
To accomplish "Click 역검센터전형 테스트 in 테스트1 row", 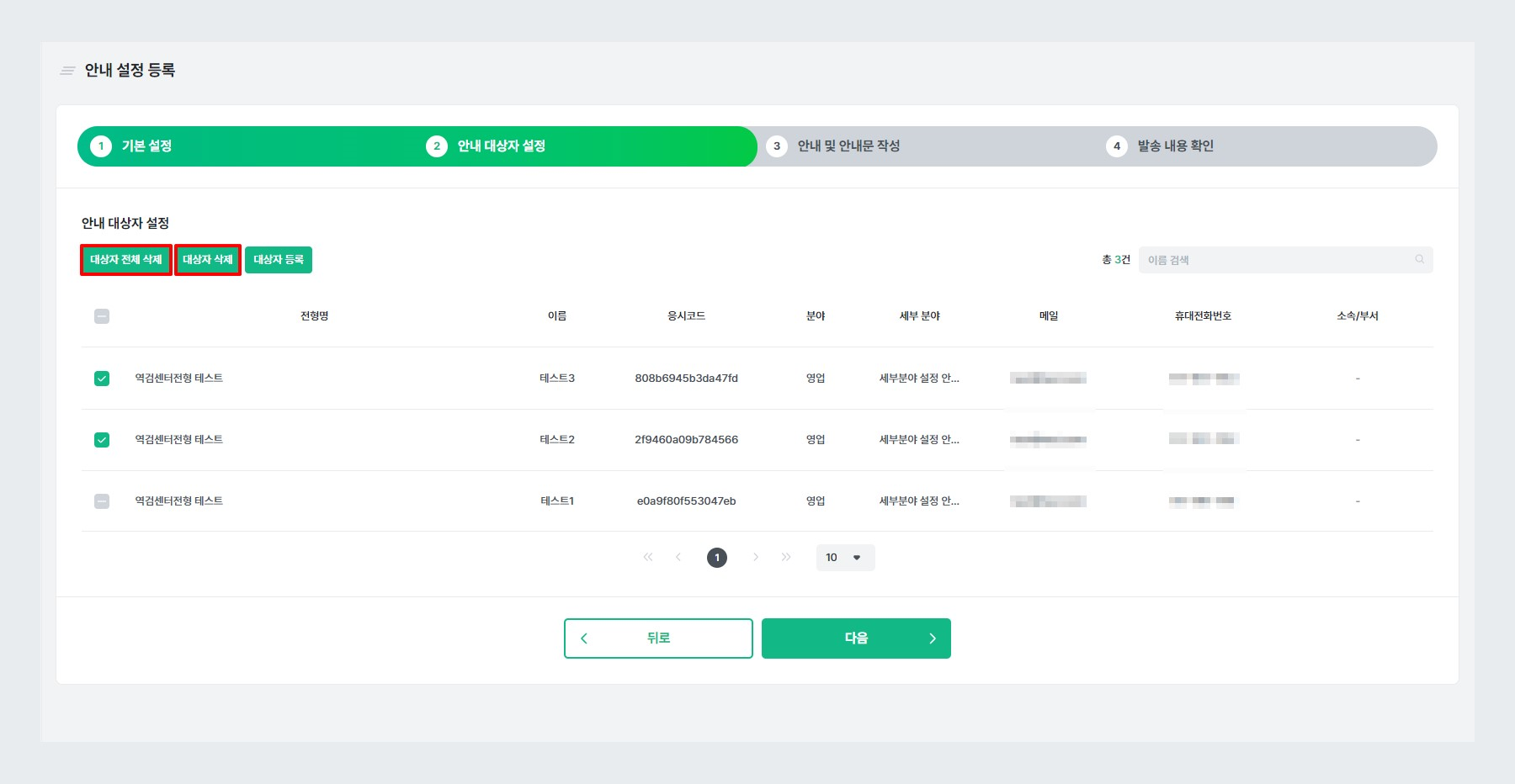I will point(179,501).
